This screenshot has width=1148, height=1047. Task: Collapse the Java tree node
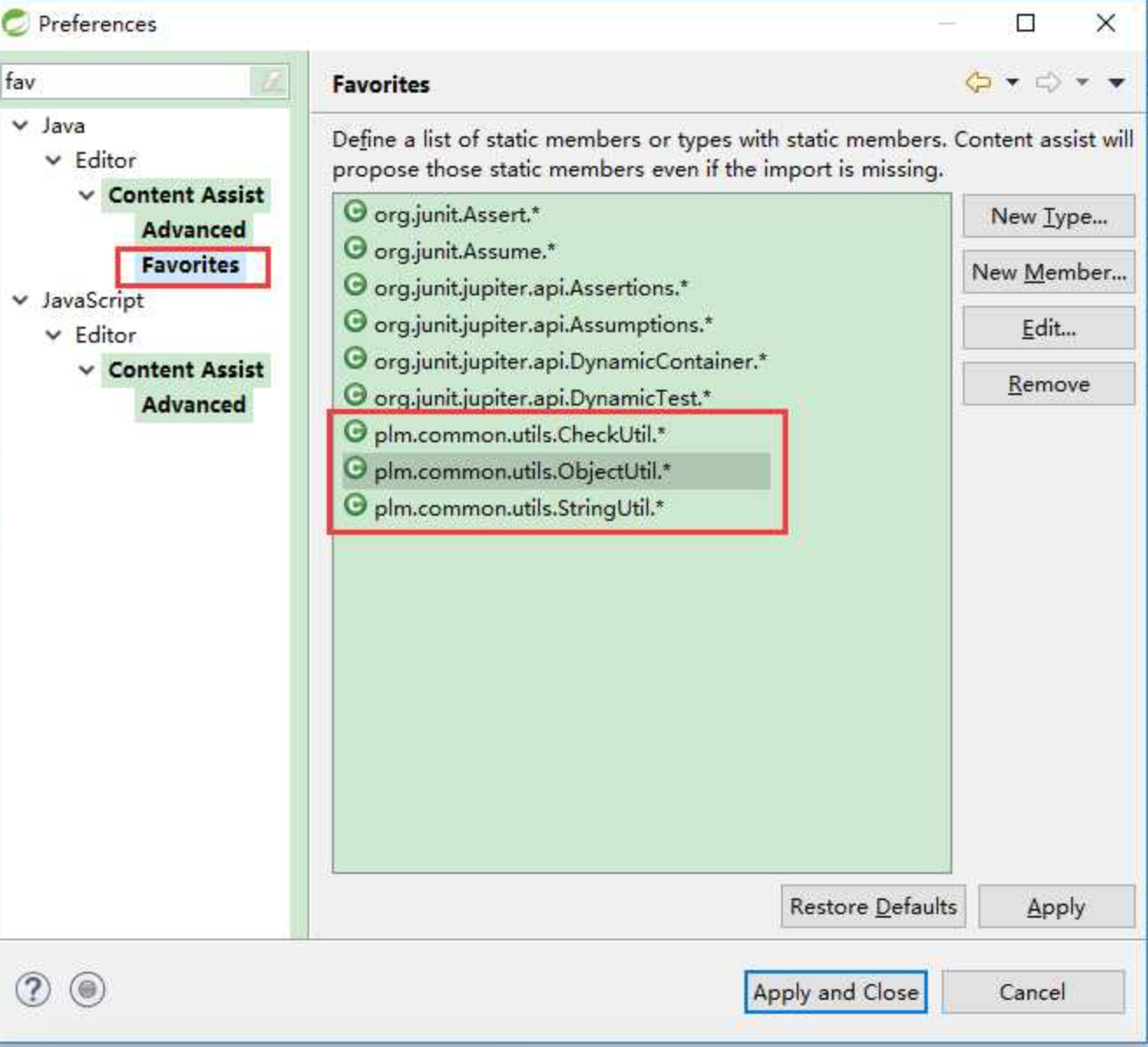tap(20, 126)
